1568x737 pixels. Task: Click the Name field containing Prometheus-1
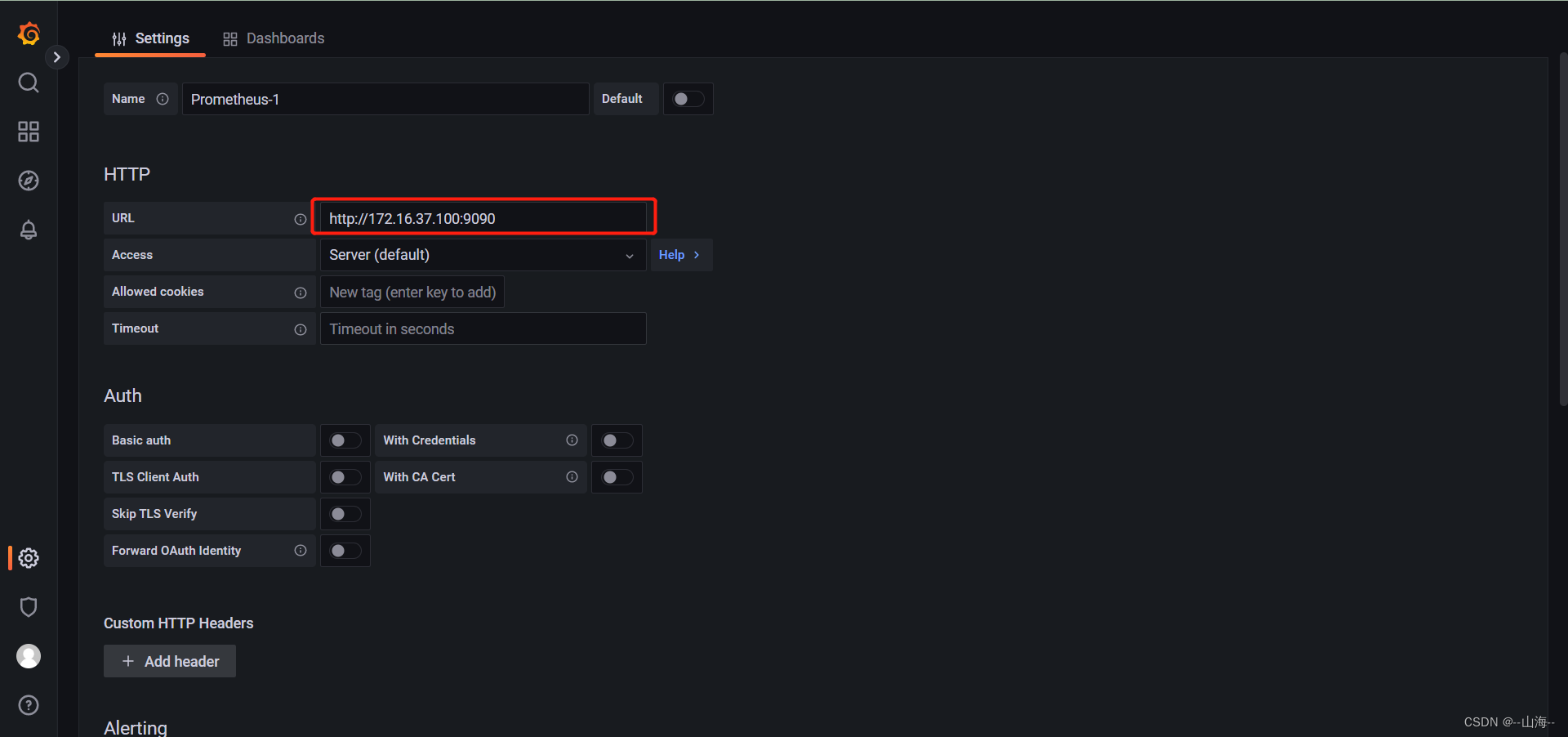coord(385,99)
